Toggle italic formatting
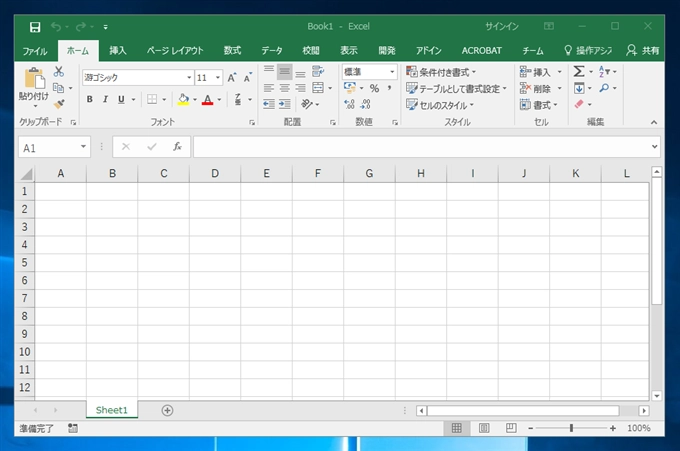 tap(105, 99)
